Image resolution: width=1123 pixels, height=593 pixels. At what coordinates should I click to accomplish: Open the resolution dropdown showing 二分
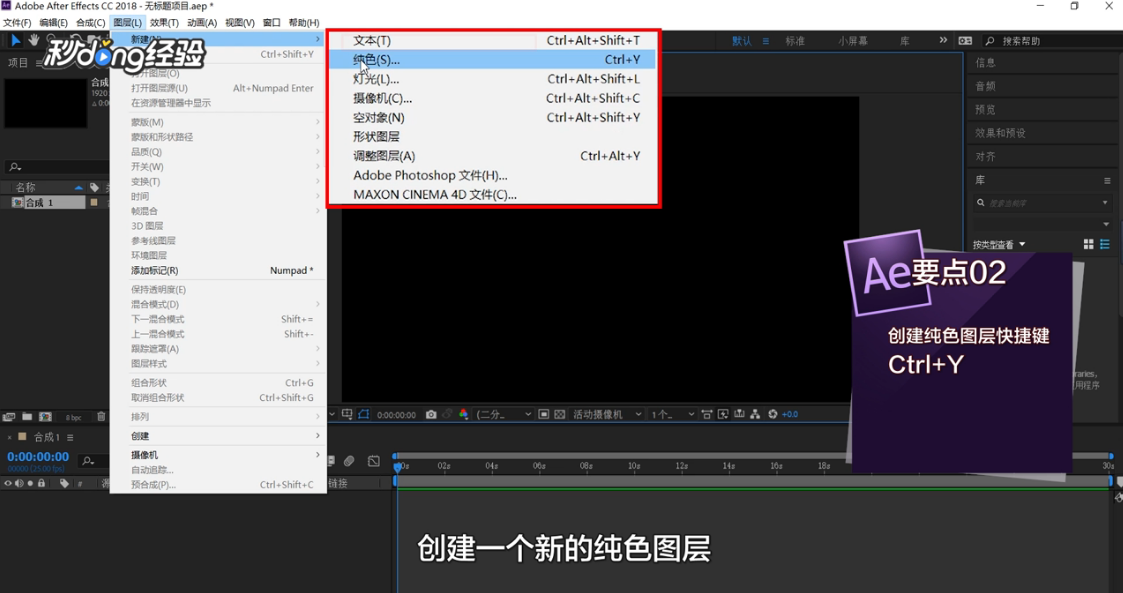[503, 415]
